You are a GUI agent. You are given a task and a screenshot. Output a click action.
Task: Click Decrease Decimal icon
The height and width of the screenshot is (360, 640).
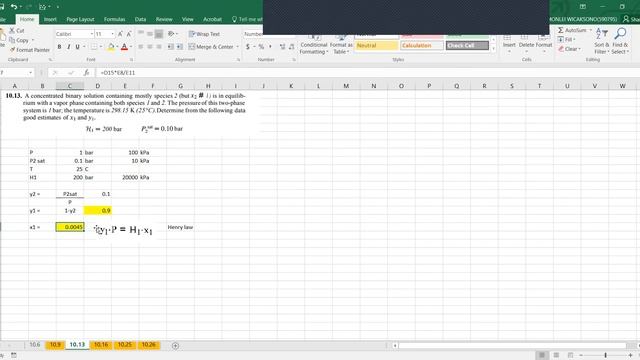291,47
